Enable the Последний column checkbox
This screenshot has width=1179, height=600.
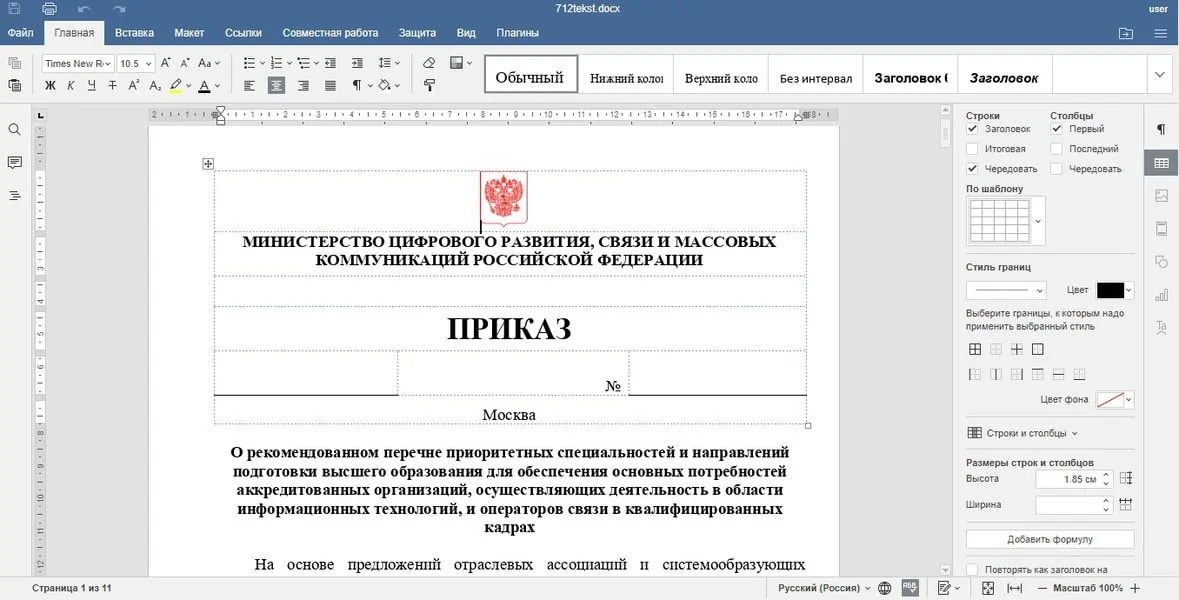[1056, 149]
